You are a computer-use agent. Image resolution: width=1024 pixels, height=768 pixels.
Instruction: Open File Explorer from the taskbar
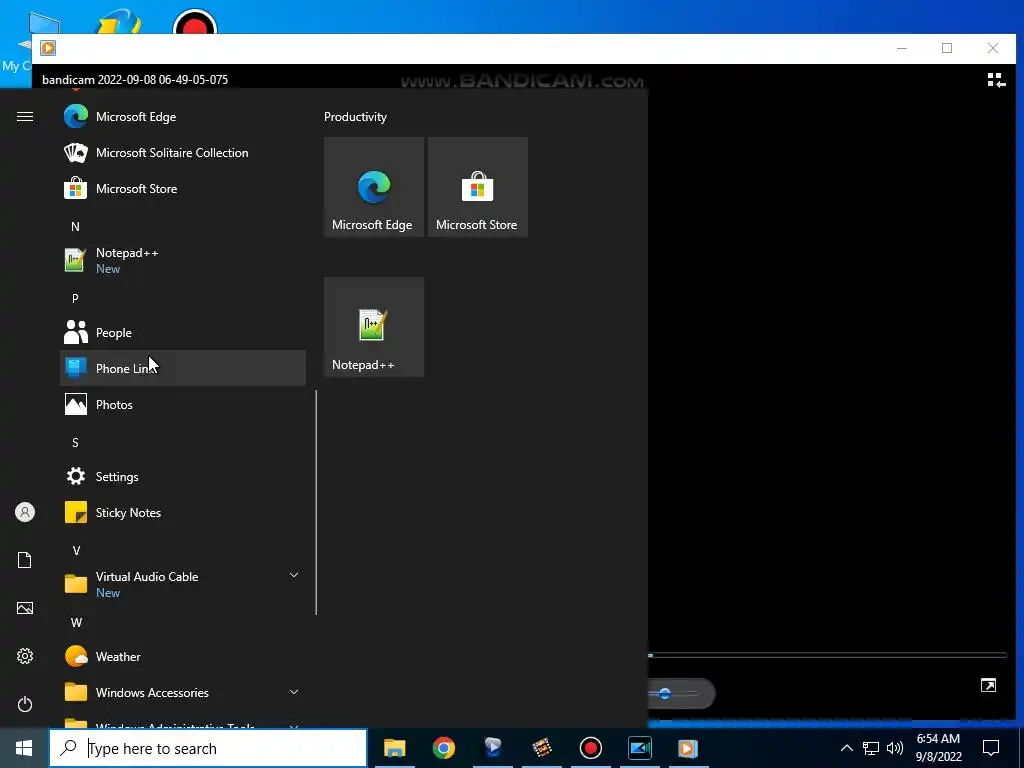pyautogui.click(x=394, y=748)
